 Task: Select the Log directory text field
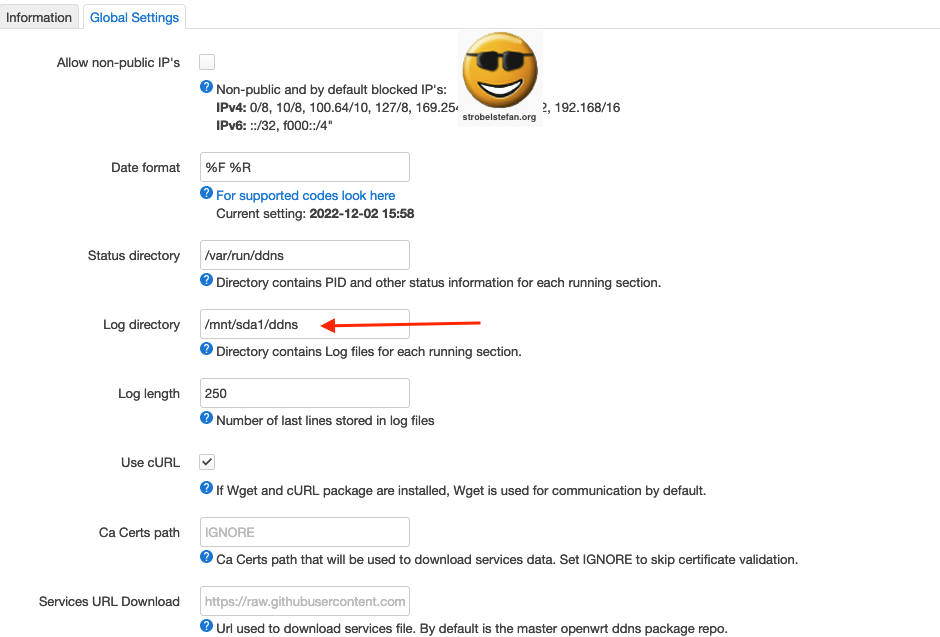[x=304, y=323]
